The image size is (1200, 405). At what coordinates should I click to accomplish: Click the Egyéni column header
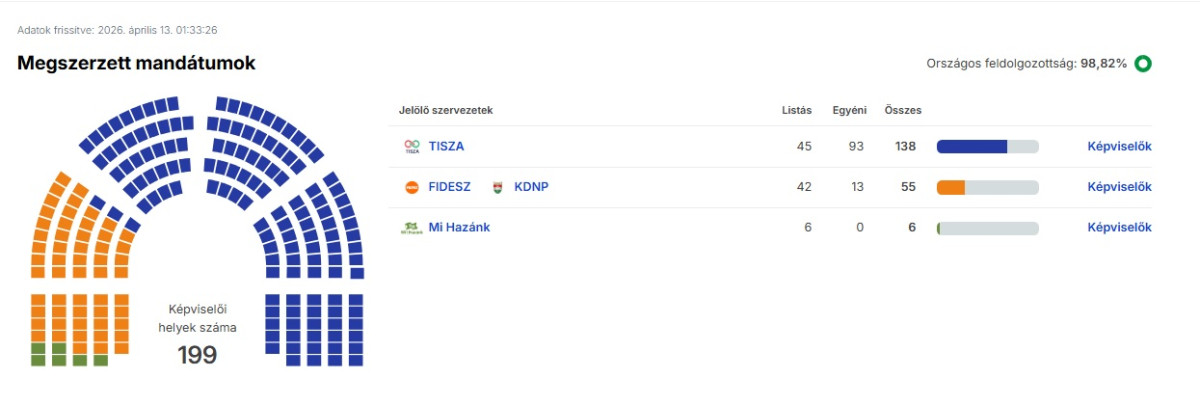pyautogui.click(x=849, y=110)
